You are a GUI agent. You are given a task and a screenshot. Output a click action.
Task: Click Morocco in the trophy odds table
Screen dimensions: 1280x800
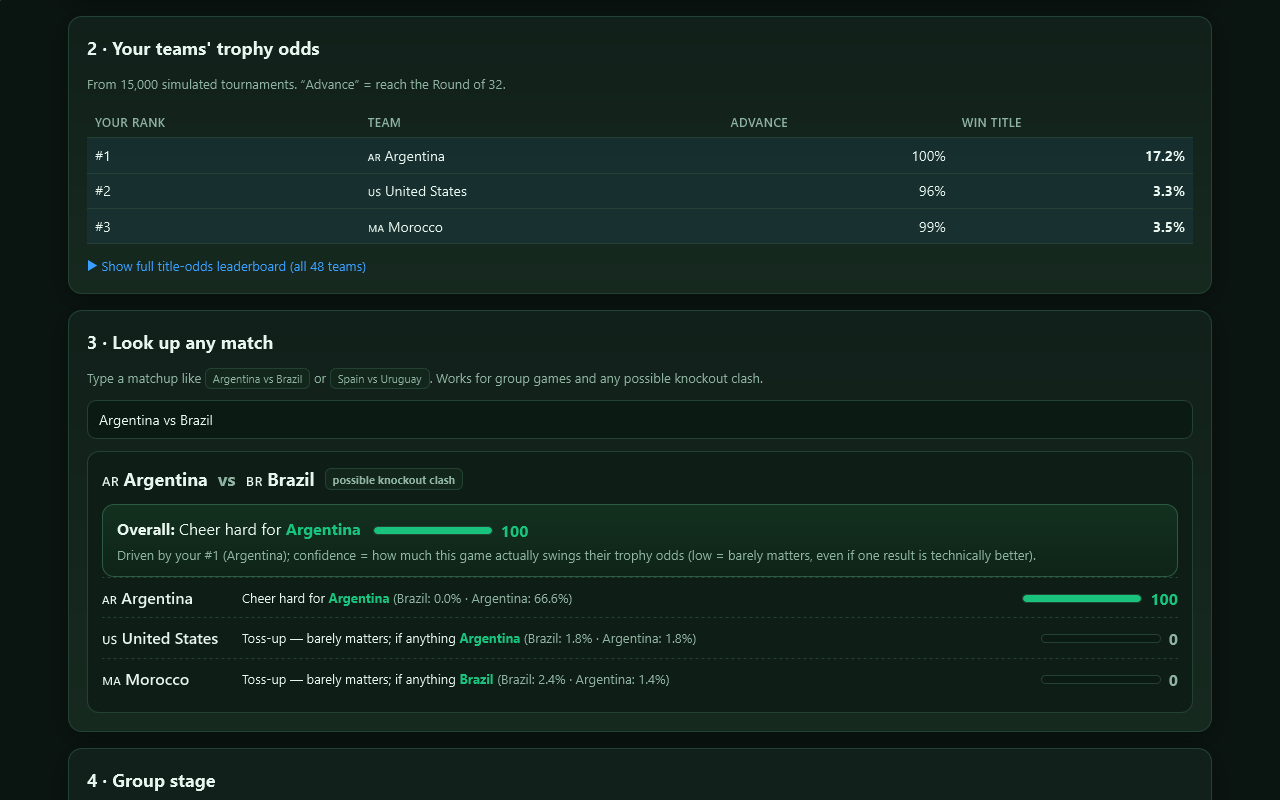tap(405, 227)
